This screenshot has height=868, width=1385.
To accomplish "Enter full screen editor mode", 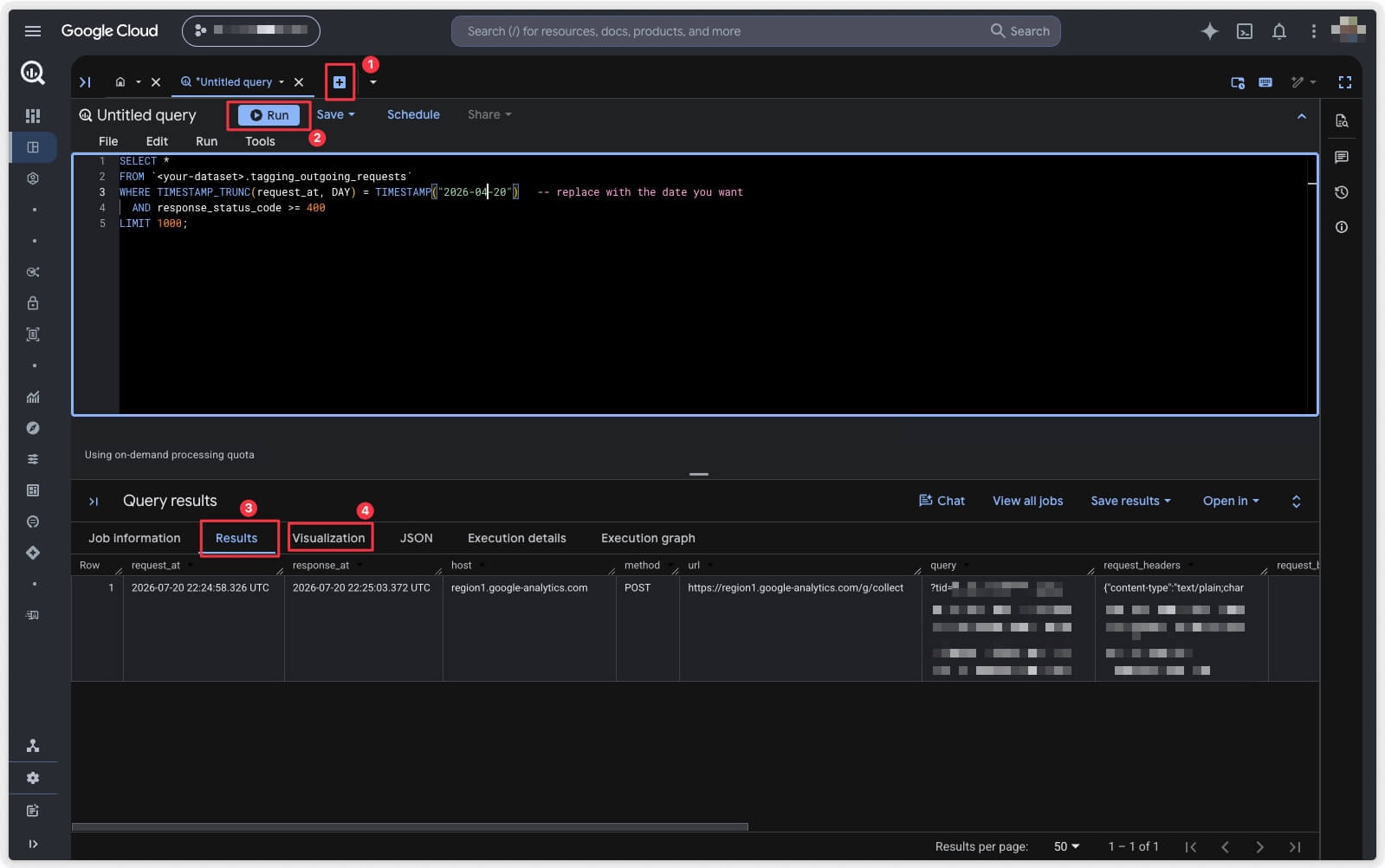I will point(1345,82).
